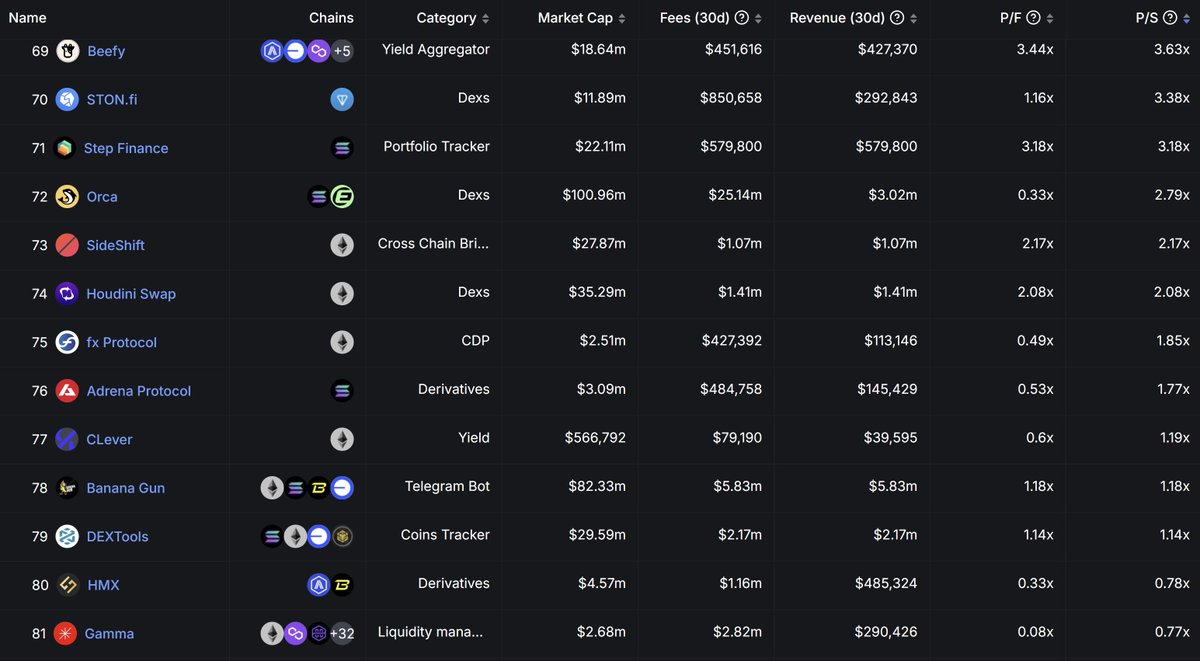
Task: Open the fx Protocol link
Action: [122, 342]
